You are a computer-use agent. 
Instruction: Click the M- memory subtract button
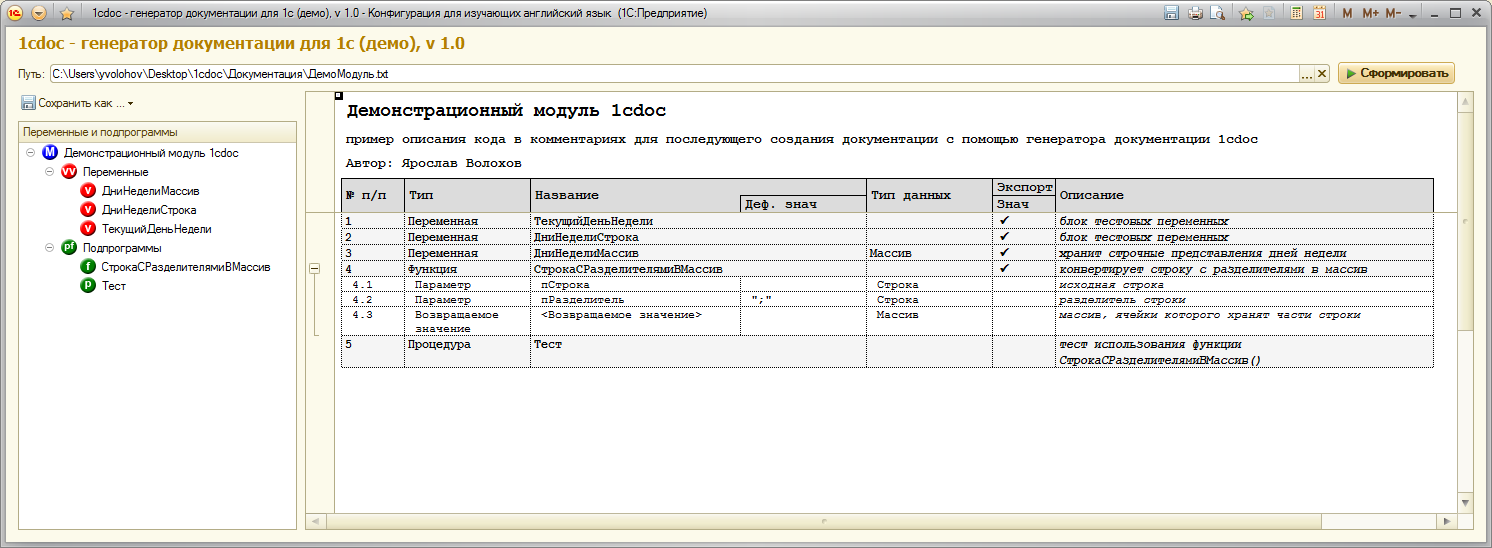point(1393,13)
